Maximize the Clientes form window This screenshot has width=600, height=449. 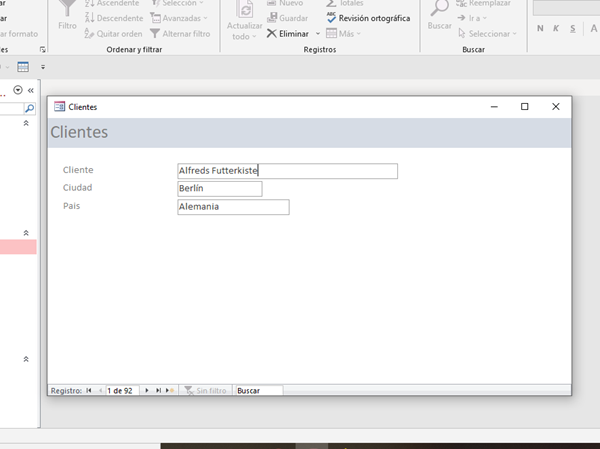coord(525,107)
